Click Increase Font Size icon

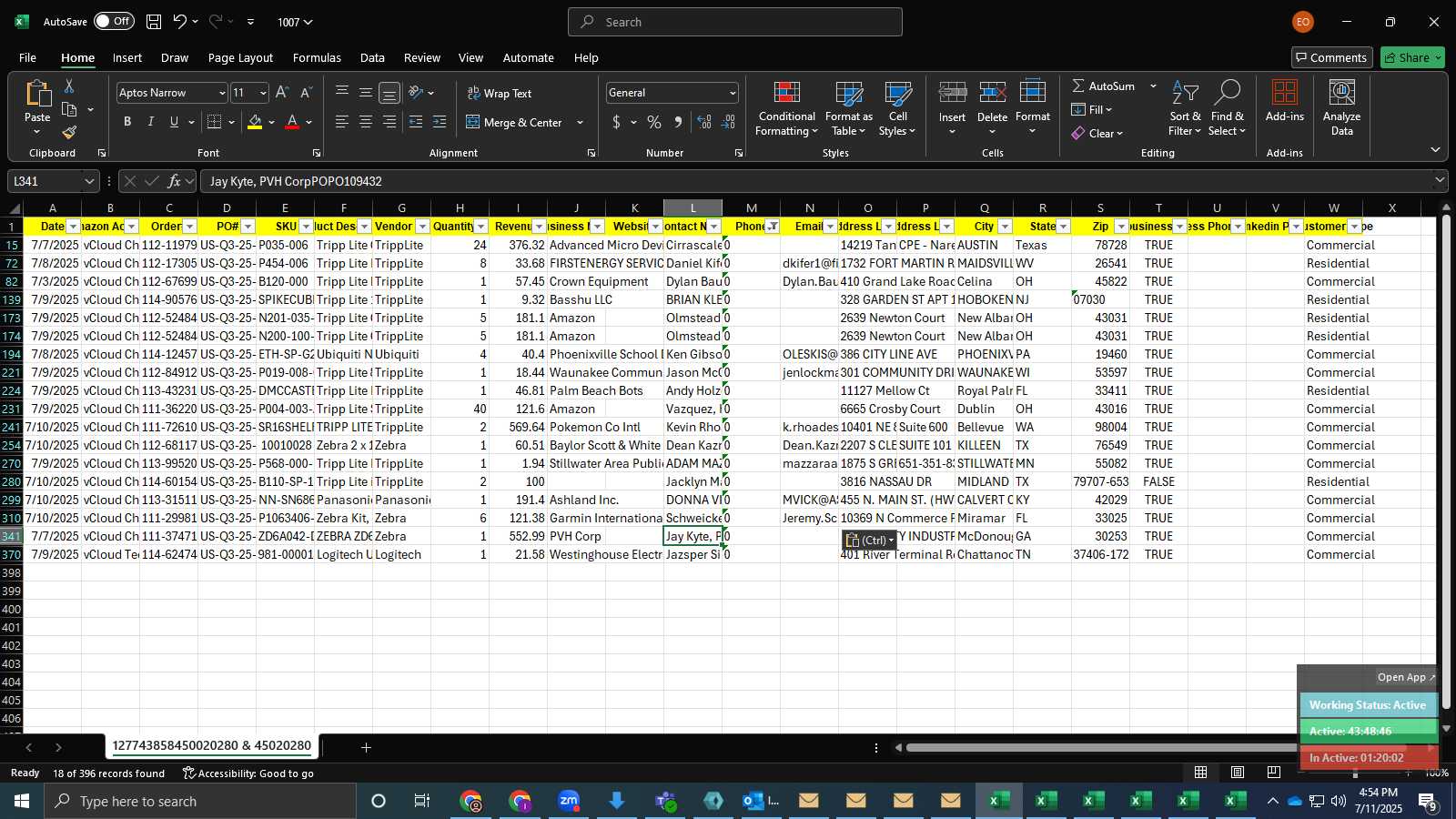pyautogui.click(x=282, y=93)
